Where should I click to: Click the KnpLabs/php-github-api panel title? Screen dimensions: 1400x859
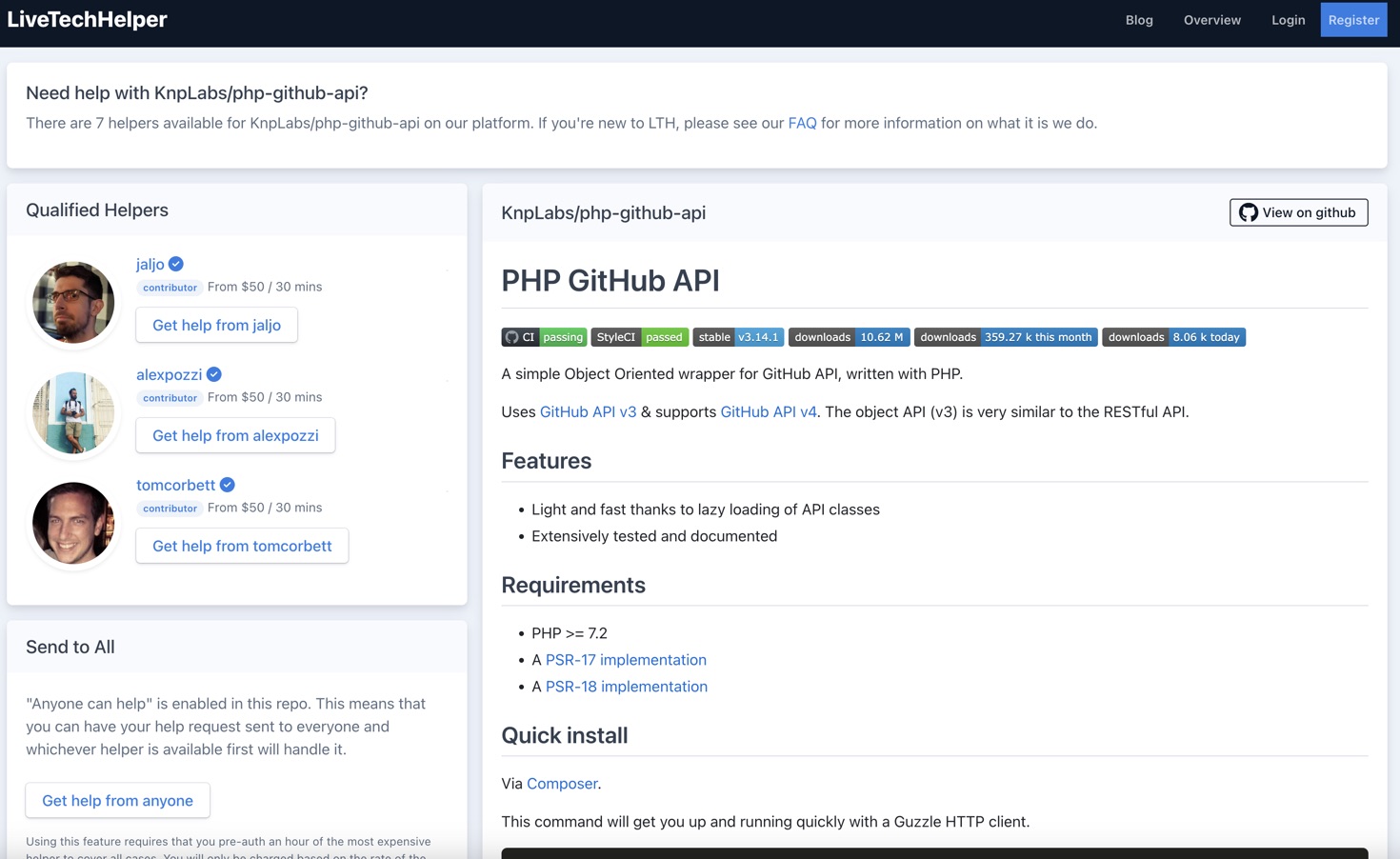(604, 213)
